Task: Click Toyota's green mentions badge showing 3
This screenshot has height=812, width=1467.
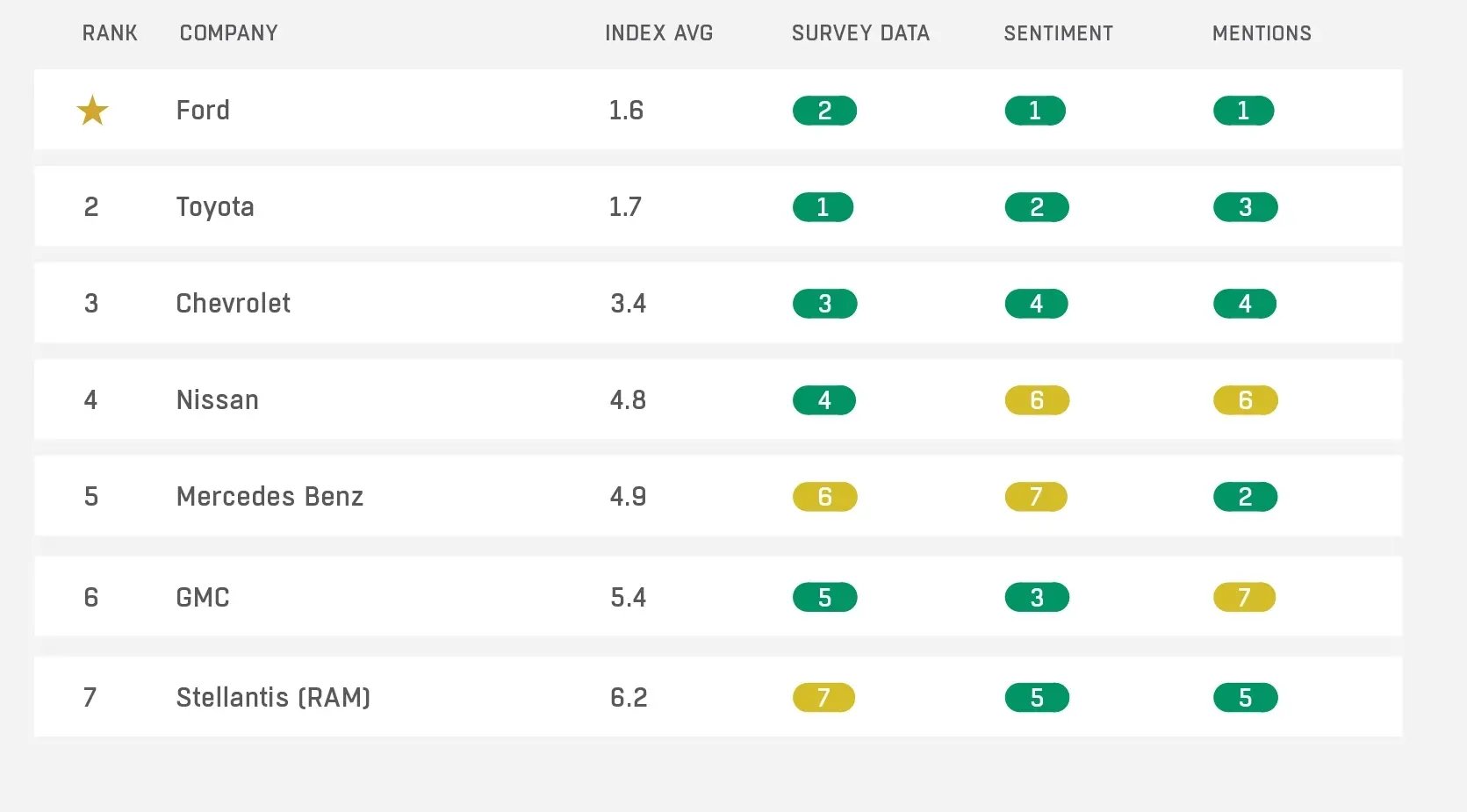Action: [x=1245, y=207]
